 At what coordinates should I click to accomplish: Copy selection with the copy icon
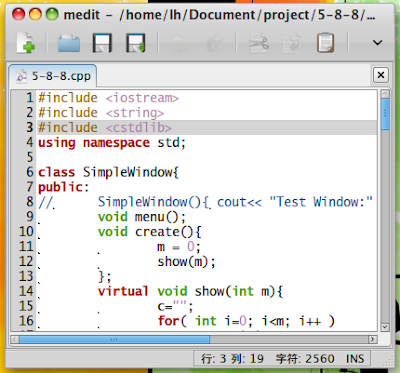(x=292, y=43)
